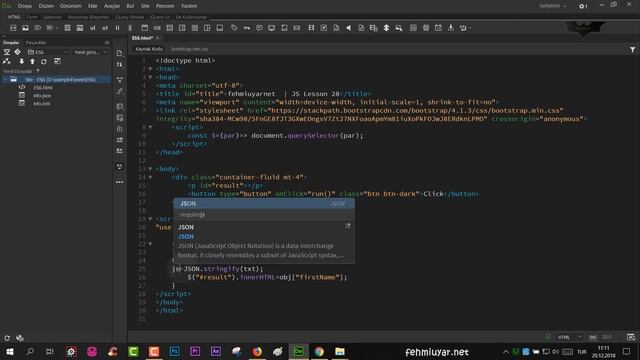640x360 pixels.
Task: Click the filter funnel icon
Action: pyautogui.click(x=632, y=49)
